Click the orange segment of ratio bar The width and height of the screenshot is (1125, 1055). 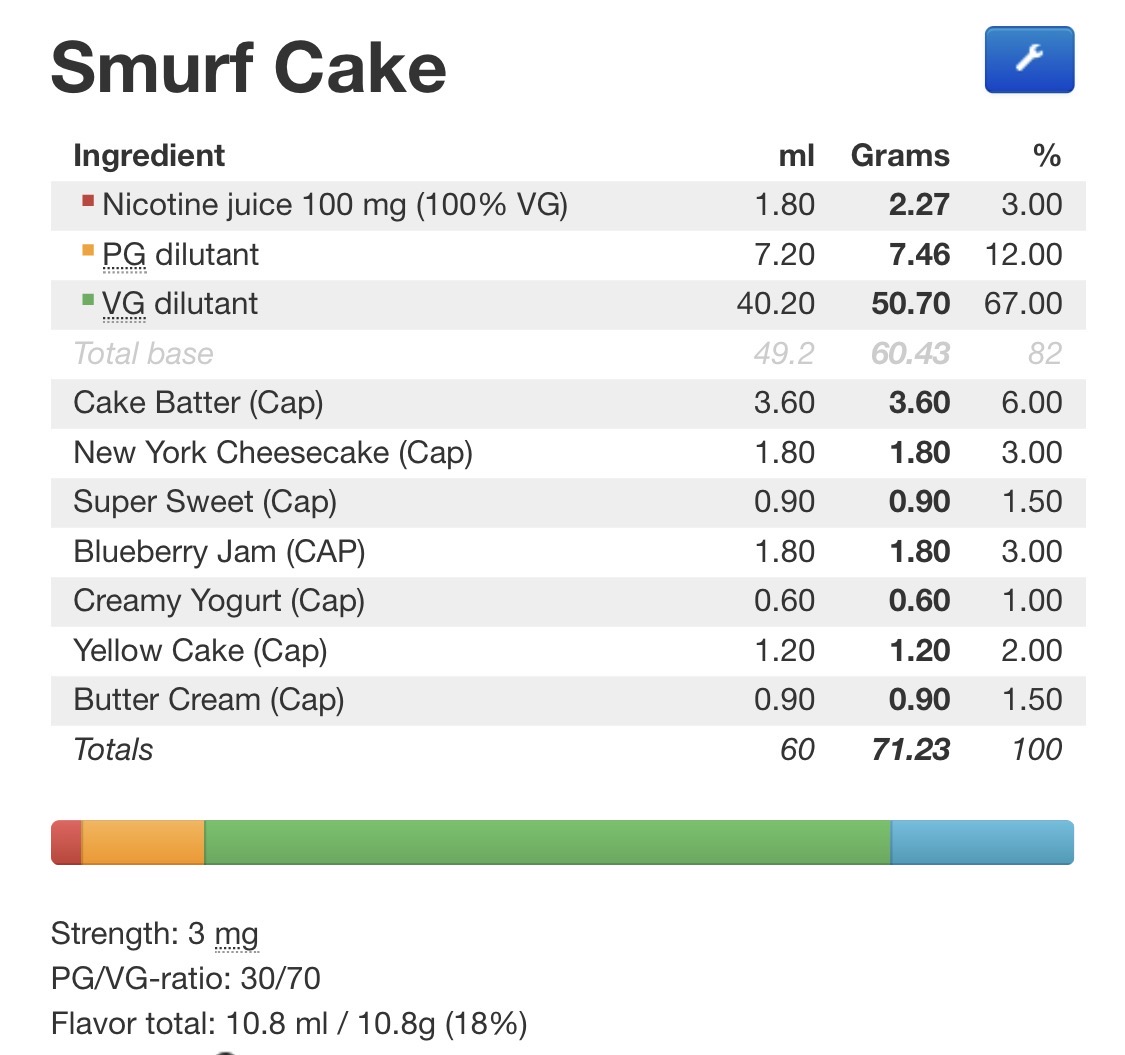coord(143,842)
